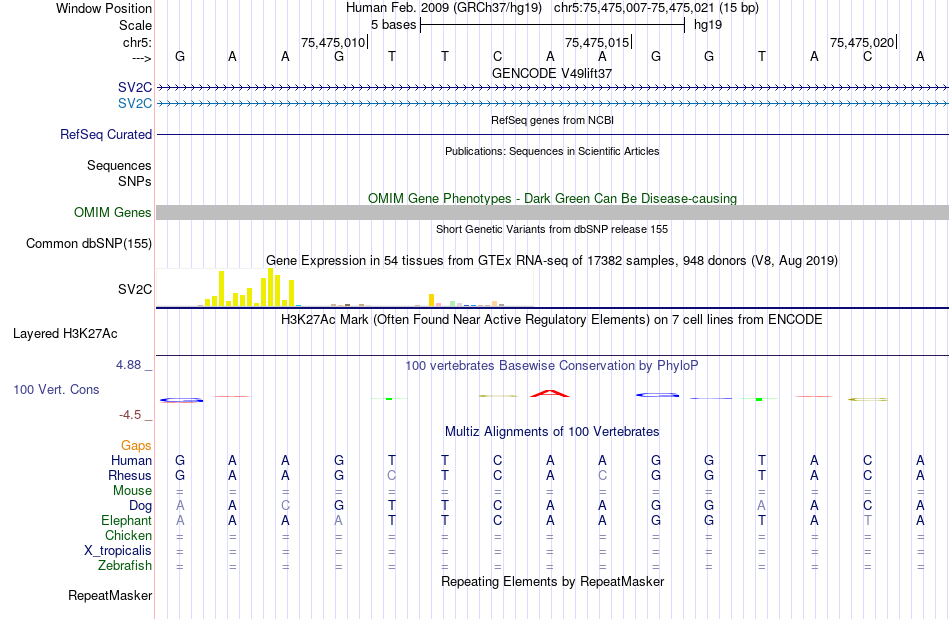Click the -4.5 PhyloP lower limit value
Viewport: 950px width, 619px height.
pyautogui.click(x=130, y=415)
